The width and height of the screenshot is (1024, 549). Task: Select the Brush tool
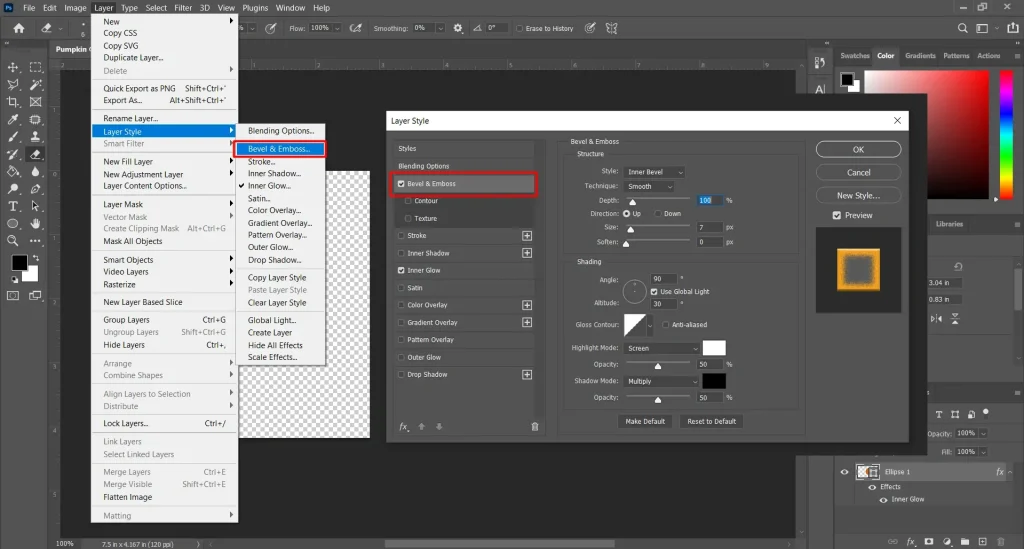[x=12, y=137]
